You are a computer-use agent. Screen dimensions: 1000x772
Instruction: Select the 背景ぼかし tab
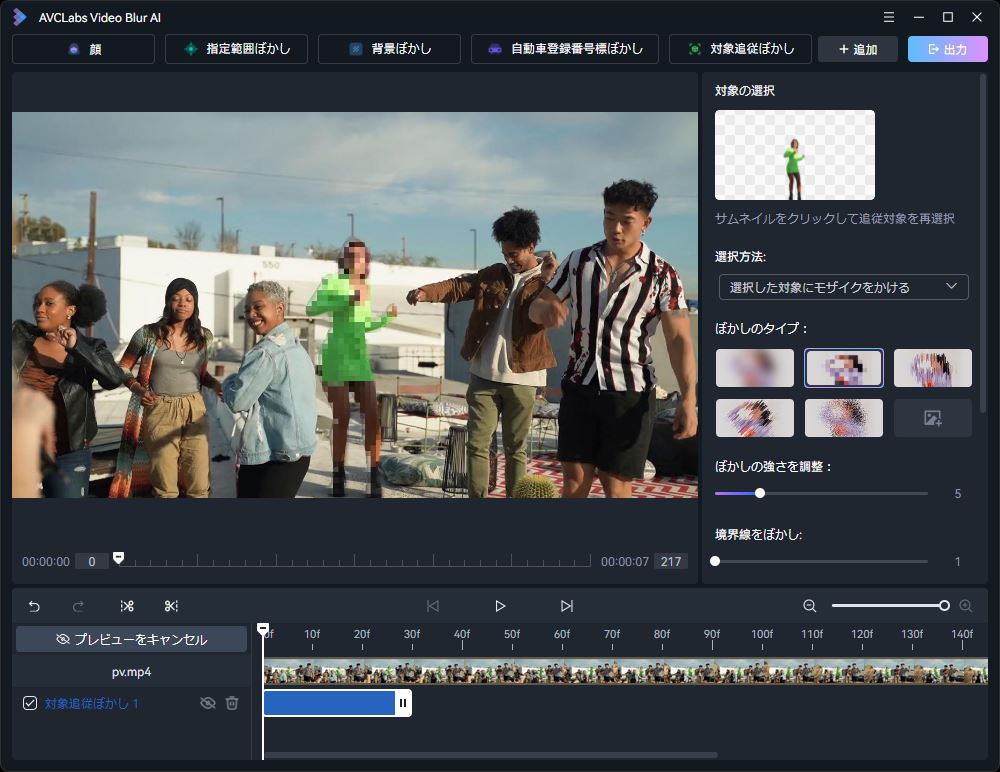(x=389, y=49)
